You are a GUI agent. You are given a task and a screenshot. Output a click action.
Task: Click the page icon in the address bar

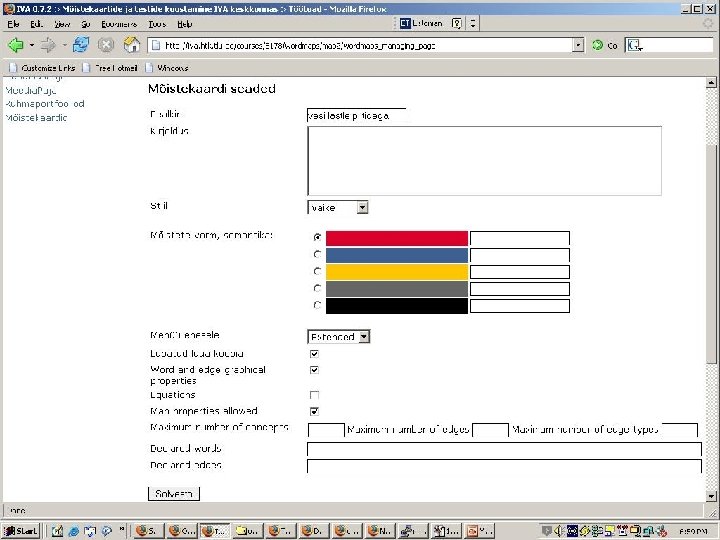pyautogui.click(x=156, y=45)
